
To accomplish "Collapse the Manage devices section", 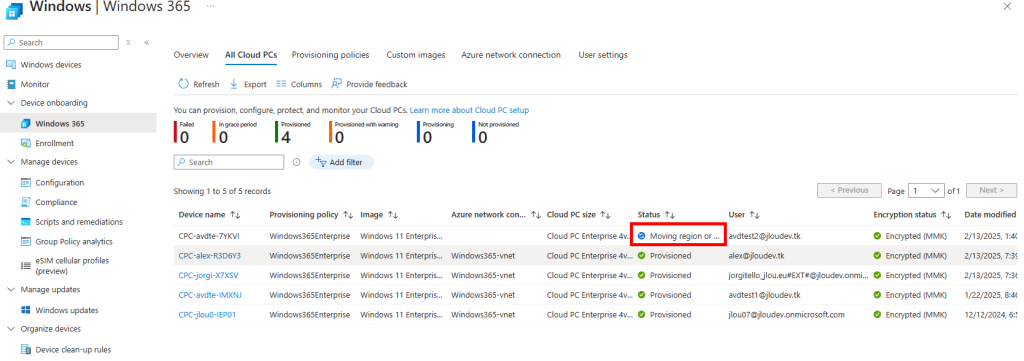I will coord(10,162).
